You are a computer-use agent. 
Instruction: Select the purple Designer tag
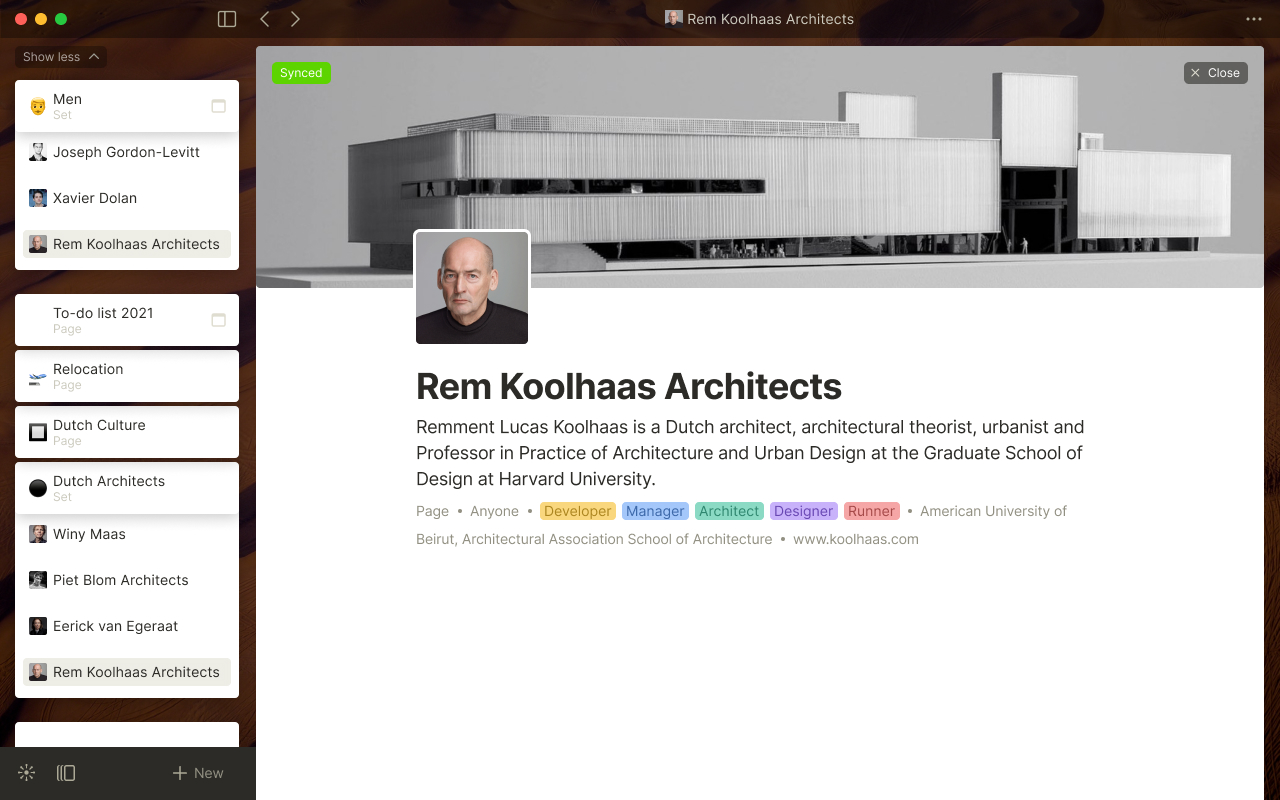coord(803,511)
